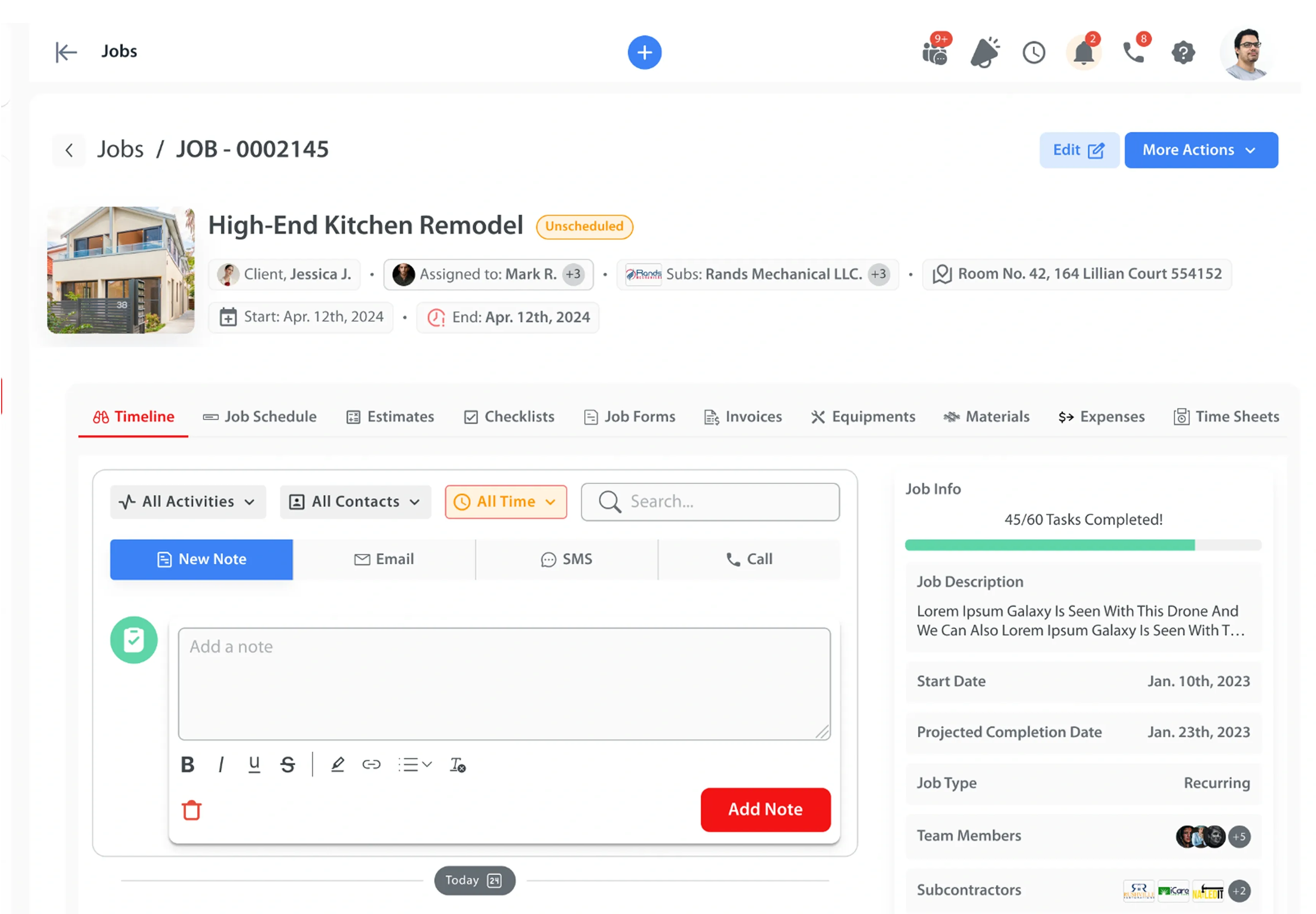This screenshot has width=1316, height=914.
Task: Collapse the sidebar with the arrow icon
Action: tap(66, 52)
